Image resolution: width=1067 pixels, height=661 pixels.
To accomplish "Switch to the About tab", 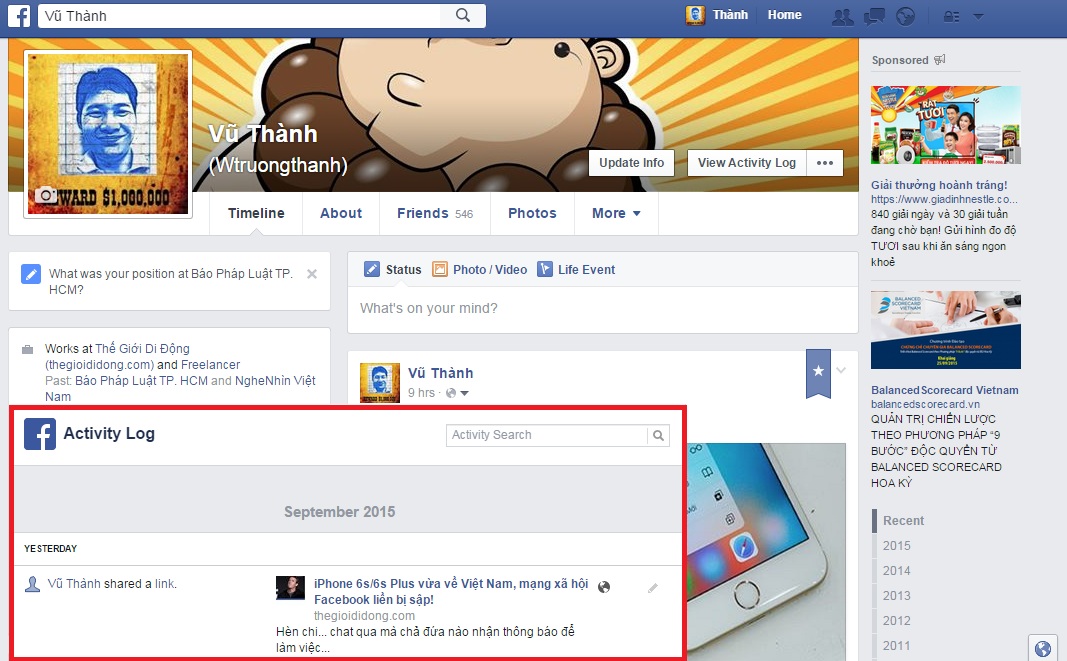I will tap(341, 213).
